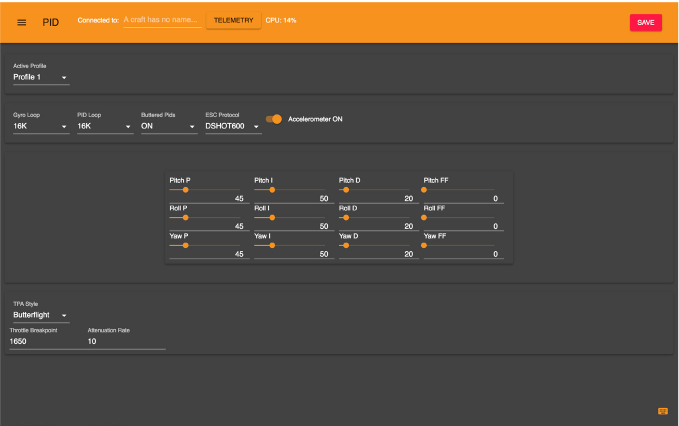Viewport: 679px width, 426px height.
Task: Open the TPA Style dropdown
Action: [x=41, y=315]
